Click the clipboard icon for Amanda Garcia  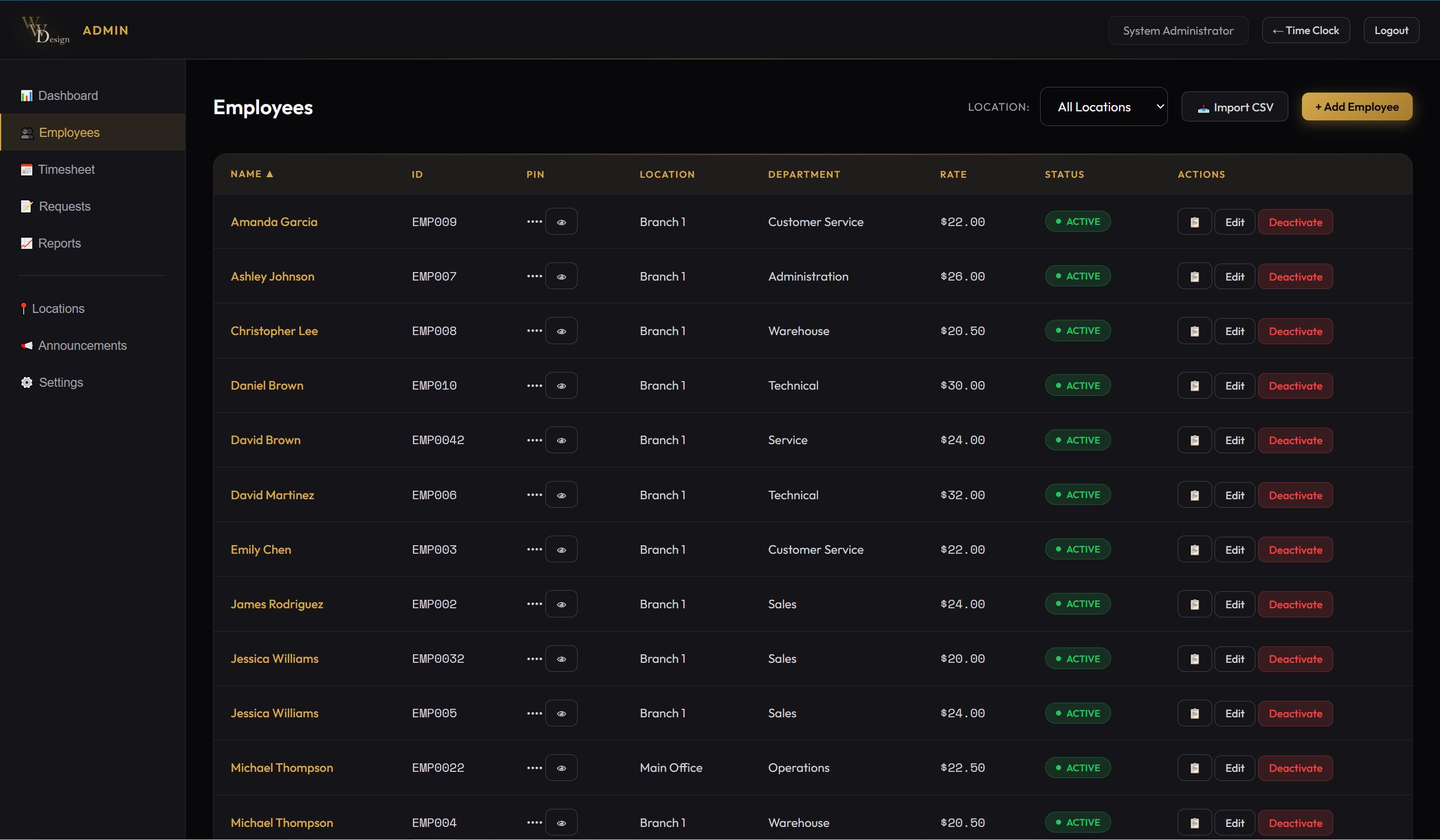[1193, 222]
